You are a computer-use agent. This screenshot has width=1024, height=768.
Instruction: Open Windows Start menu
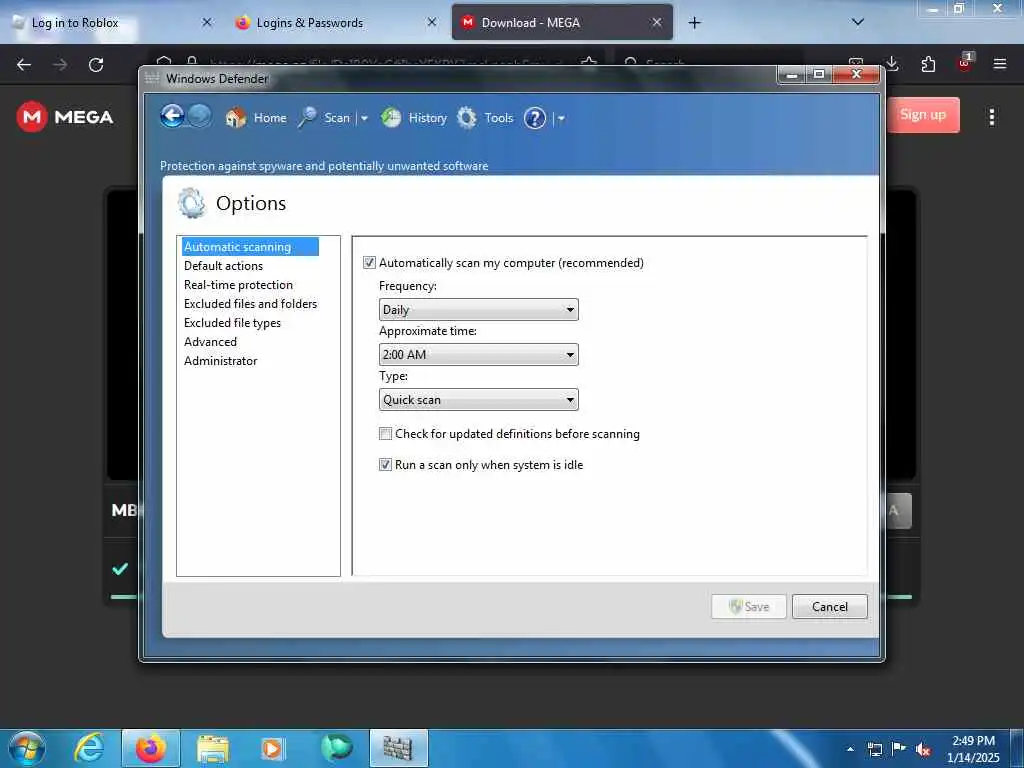[x=26, y=748]
